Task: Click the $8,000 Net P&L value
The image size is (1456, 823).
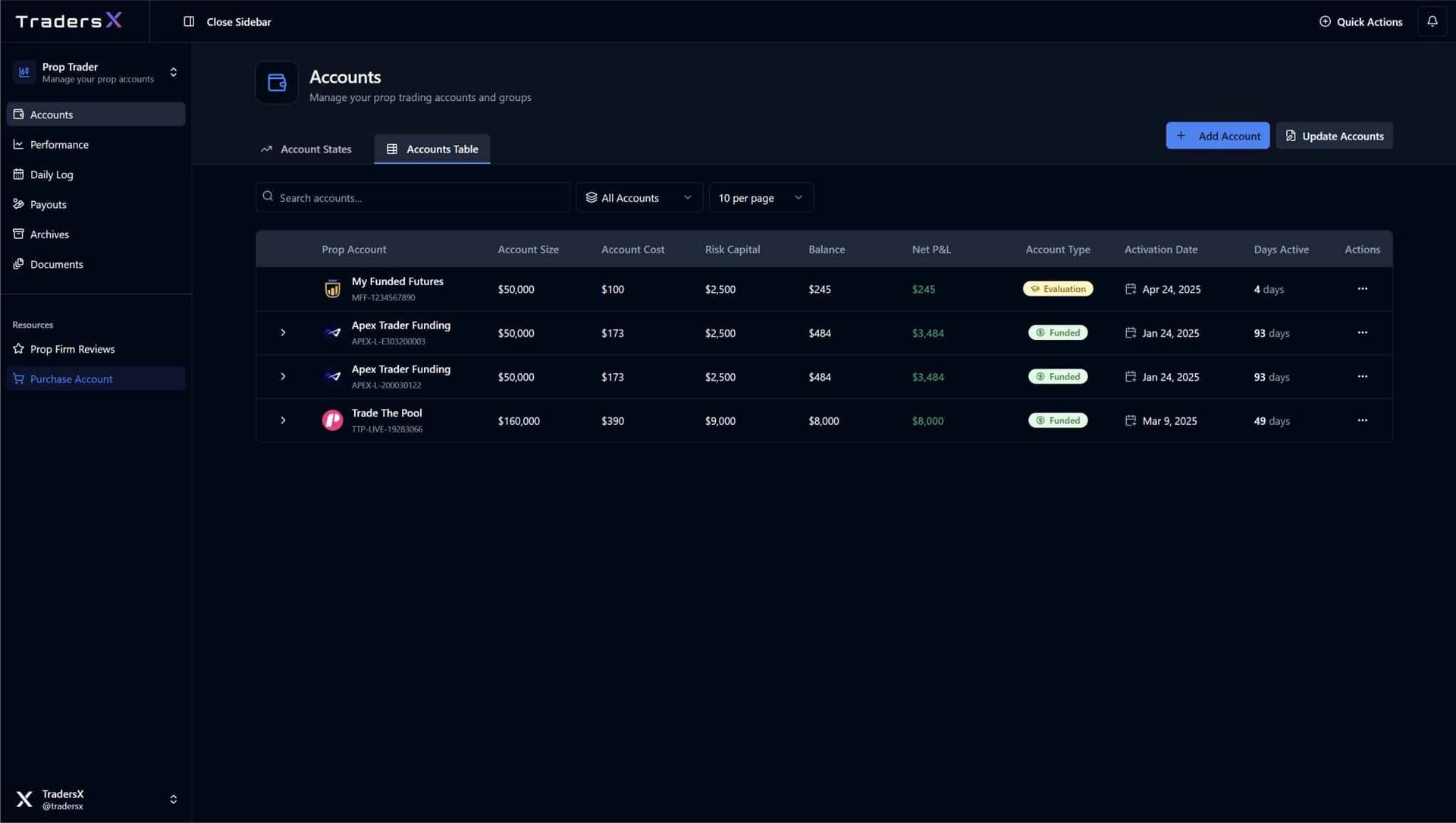Action: [x=927, y=421]
